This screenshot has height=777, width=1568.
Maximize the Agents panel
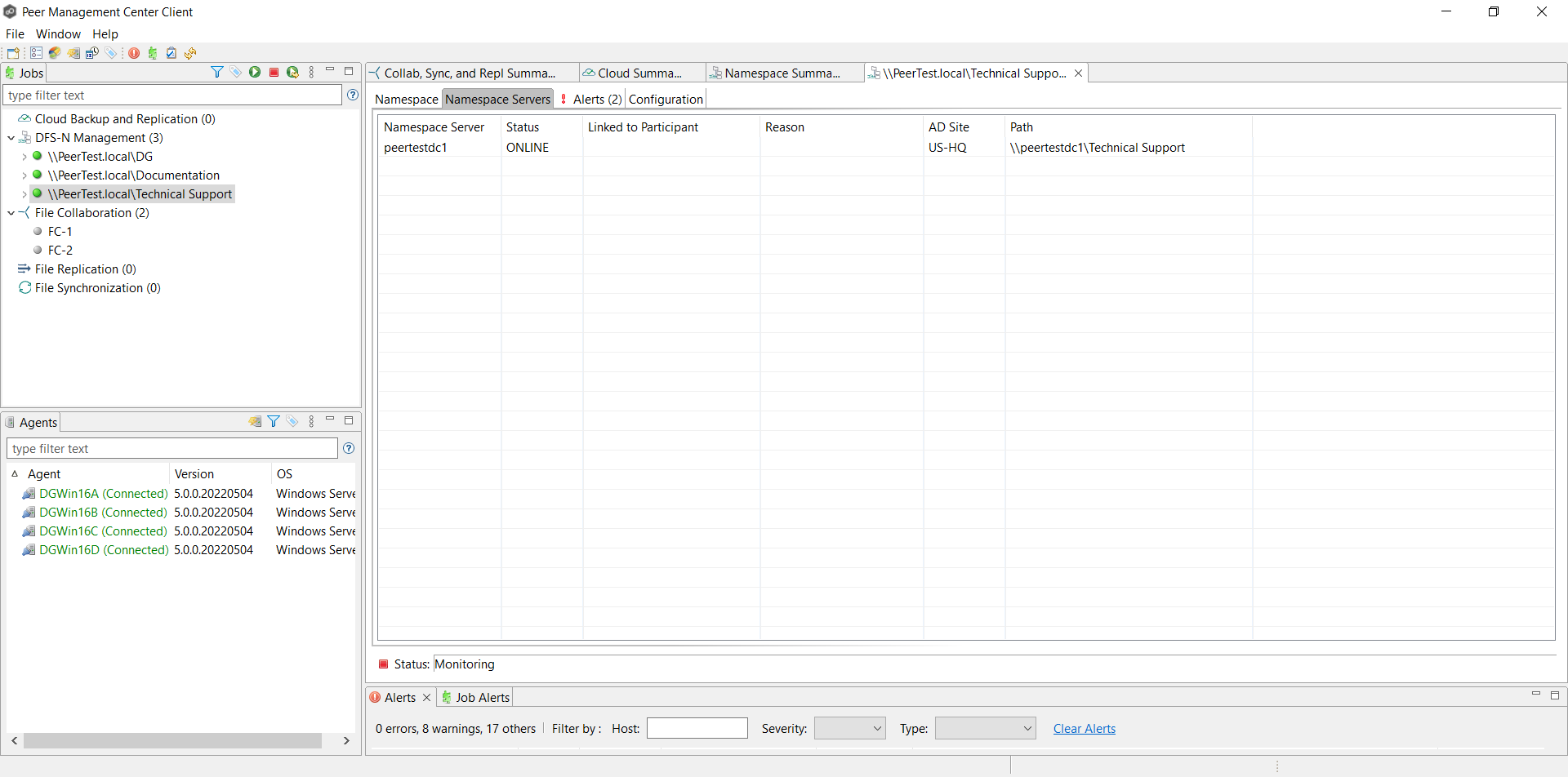[x=349, y=420]
